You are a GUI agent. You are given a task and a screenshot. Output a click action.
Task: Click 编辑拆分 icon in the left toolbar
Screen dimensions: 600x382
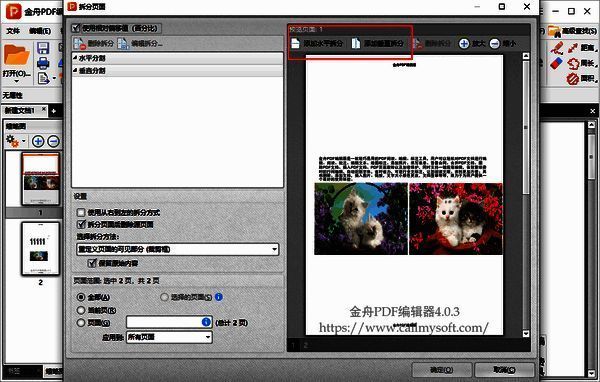pyautogui.click(x=123, y=44)
